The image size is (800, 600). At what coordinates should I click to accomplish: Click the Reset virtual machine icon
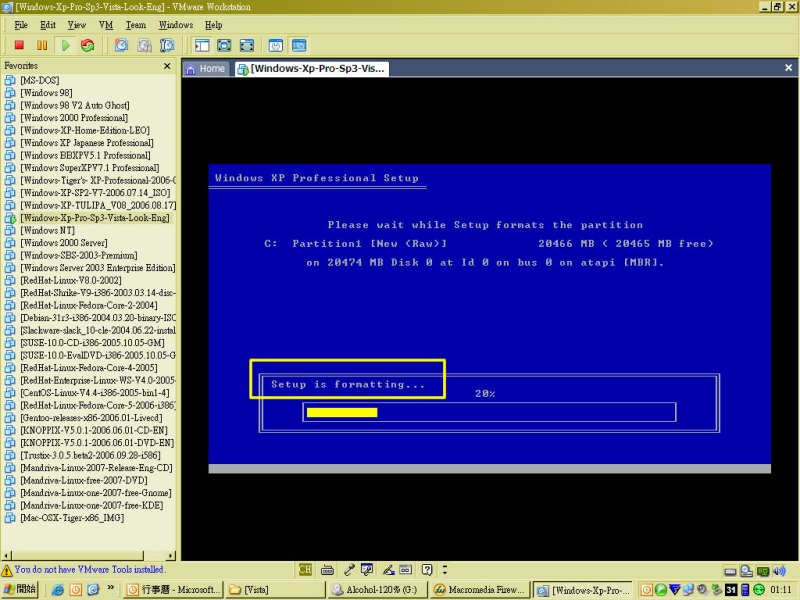point(88,45)
